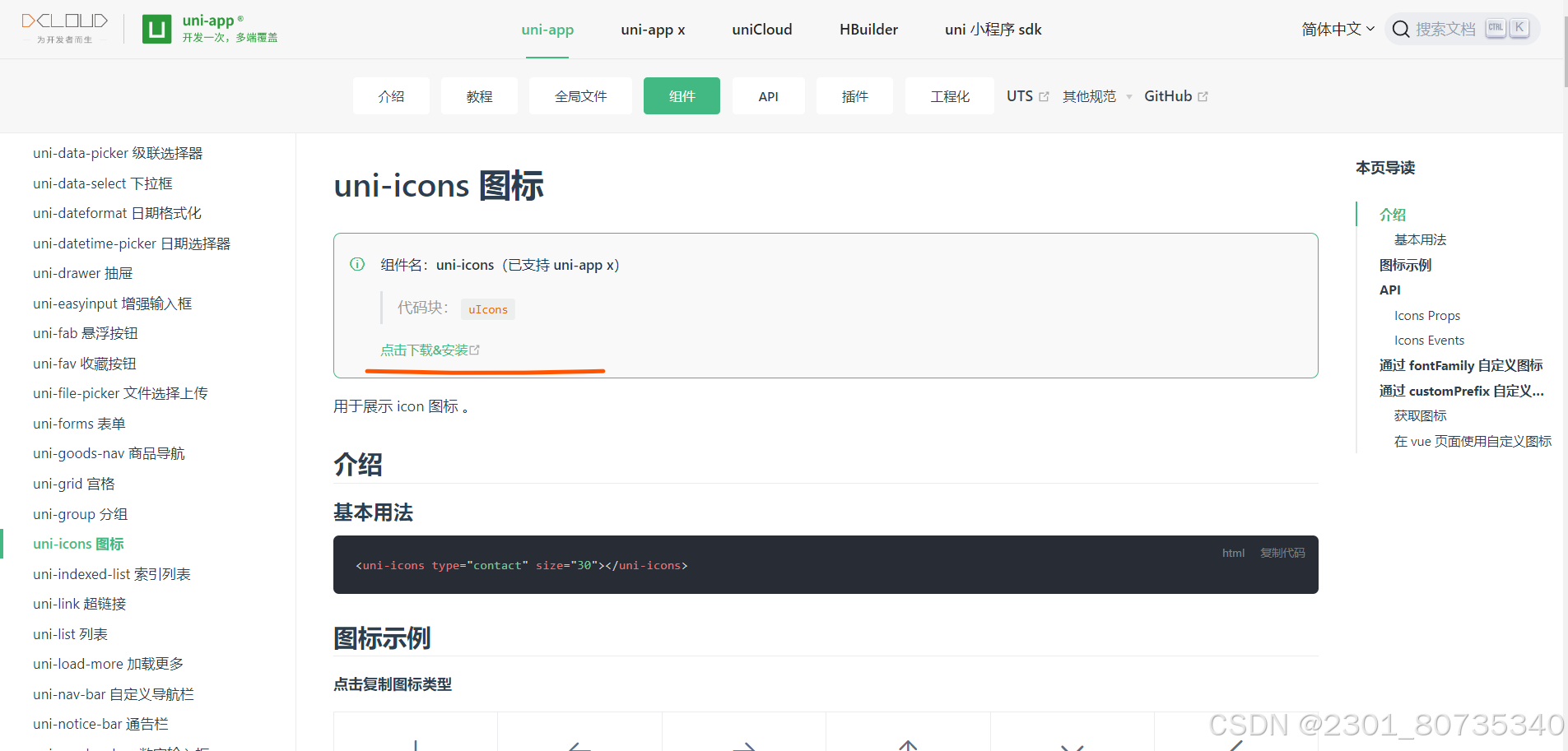Select the 教程 navigation button

(479, 96)
